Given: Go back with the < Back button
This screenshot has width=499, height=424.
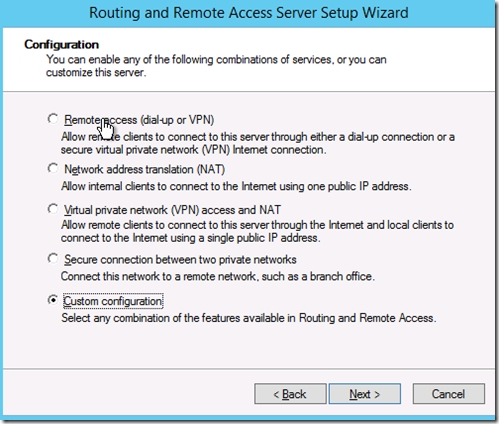Looking at the screenshot, I should (290, 394).
